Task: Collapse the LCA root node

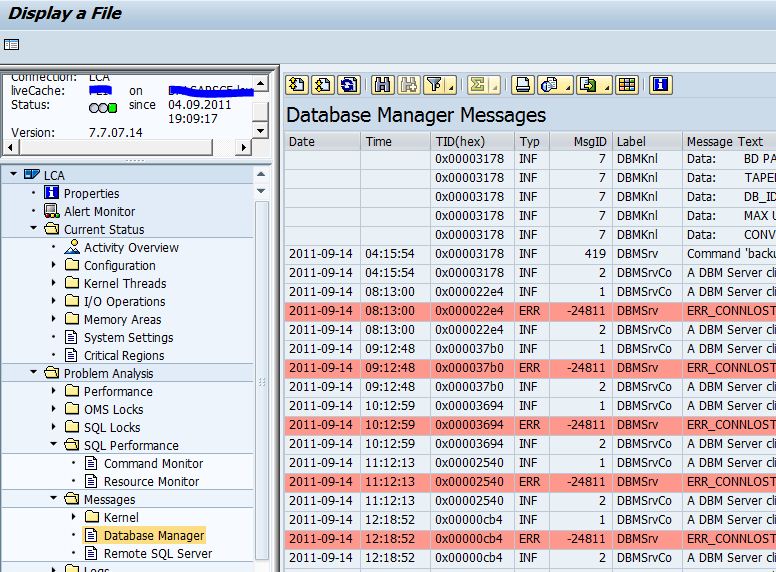Action: (13, 175)
